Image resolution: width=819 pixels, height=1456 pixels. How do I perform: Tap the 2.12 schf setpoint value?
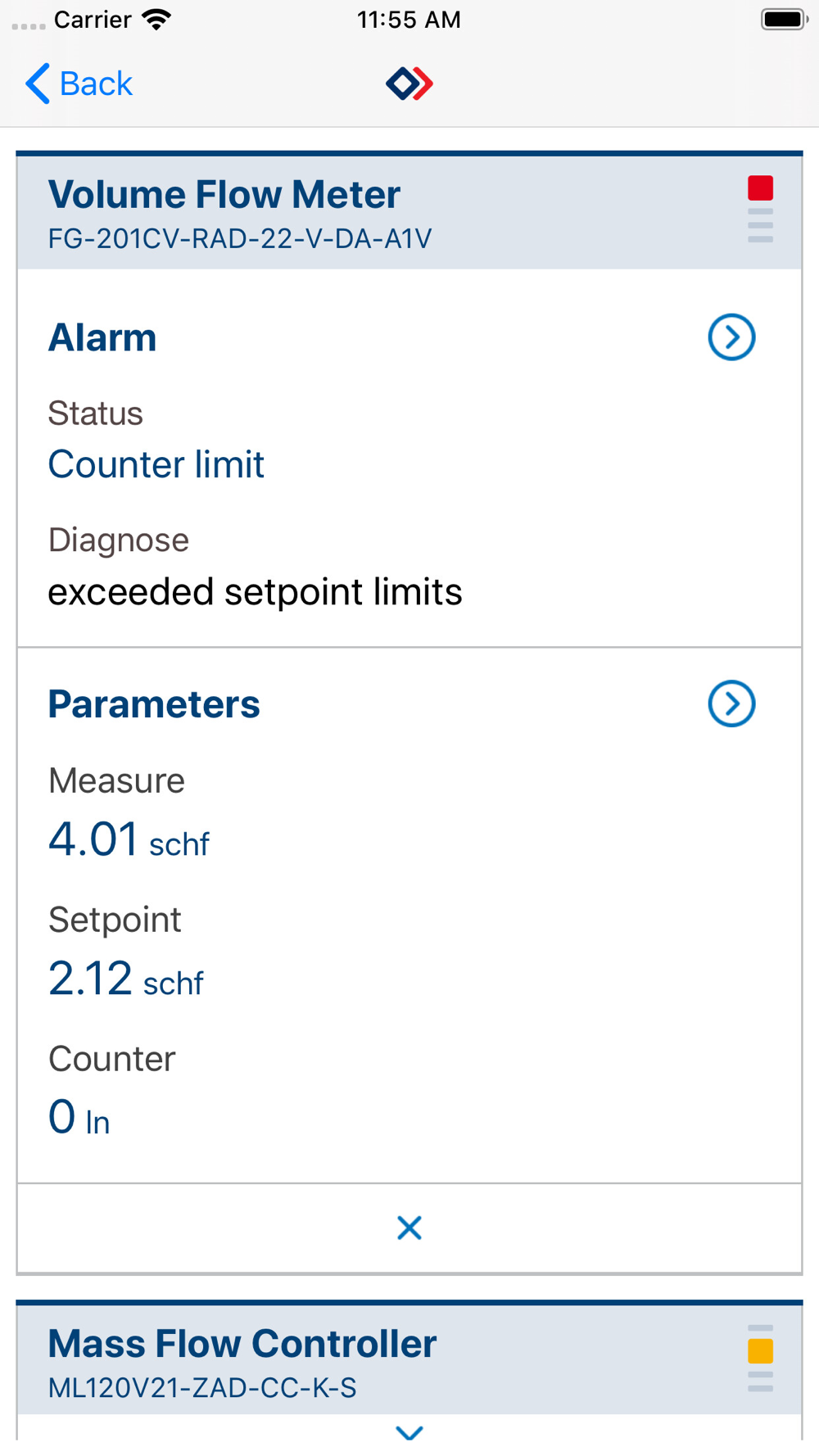tap(126, 979)
